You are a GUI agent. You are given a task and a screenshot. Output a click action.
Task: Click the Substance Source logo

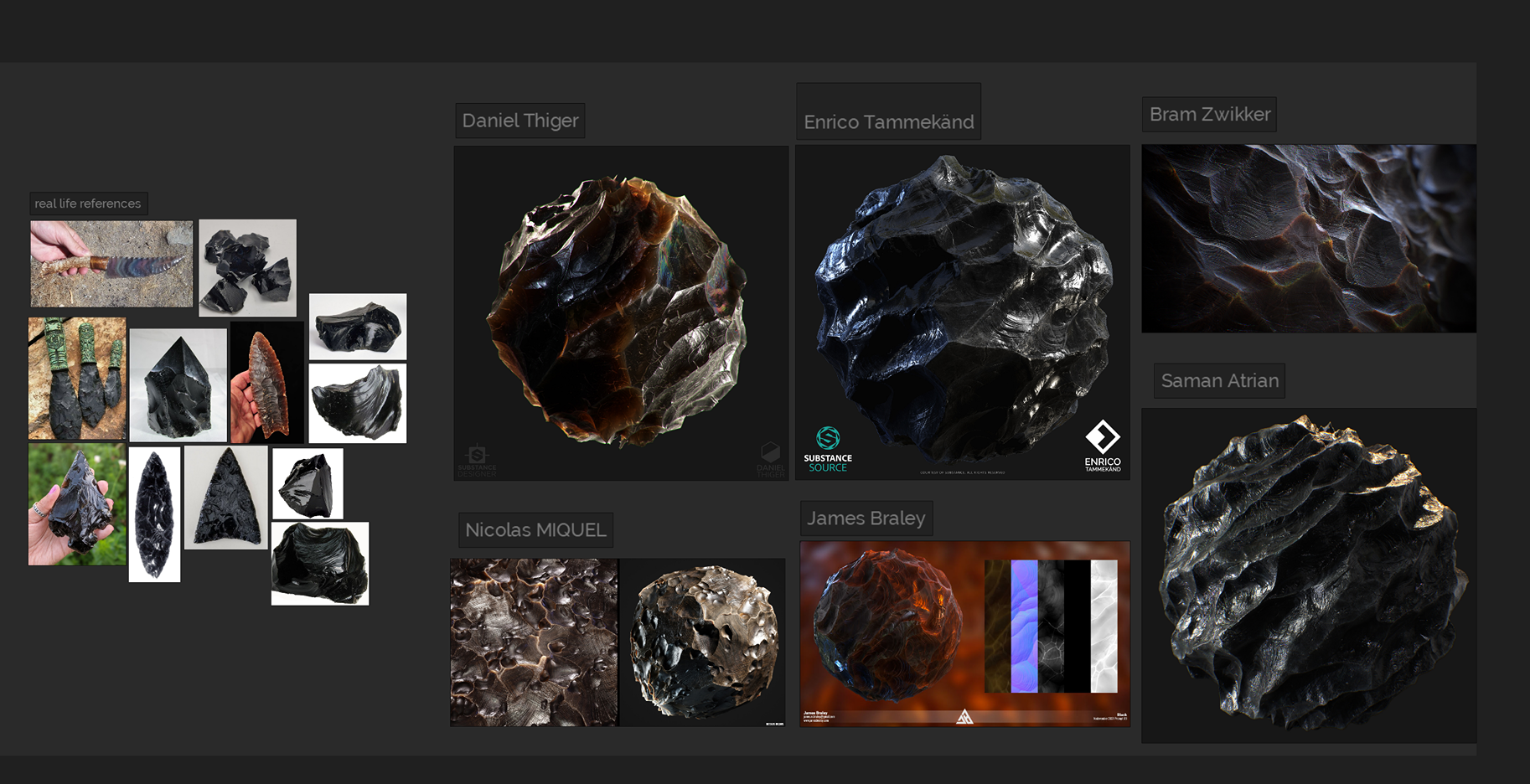tap(827, 449)
